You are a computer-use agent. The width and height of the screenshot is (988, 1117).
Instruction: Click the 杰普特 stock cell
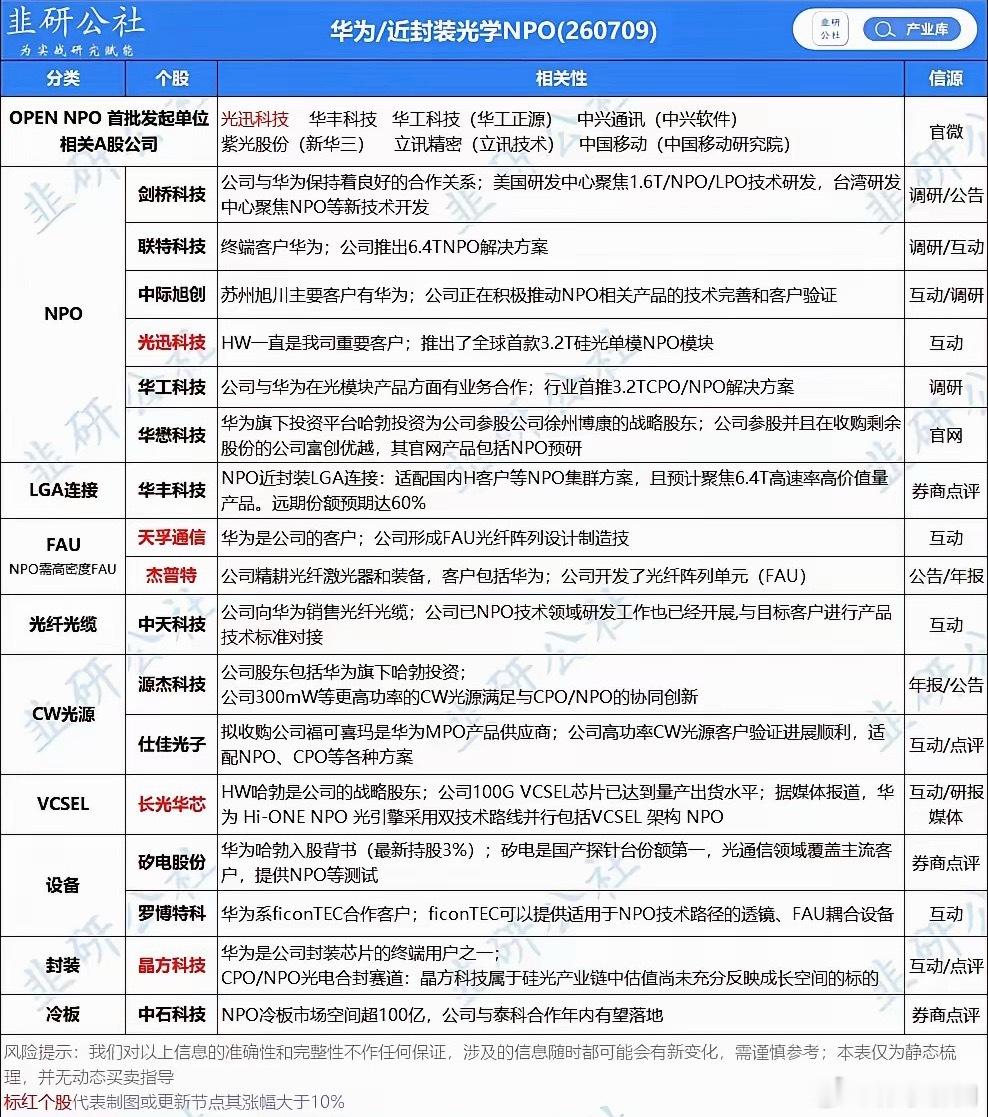point(172,576)
